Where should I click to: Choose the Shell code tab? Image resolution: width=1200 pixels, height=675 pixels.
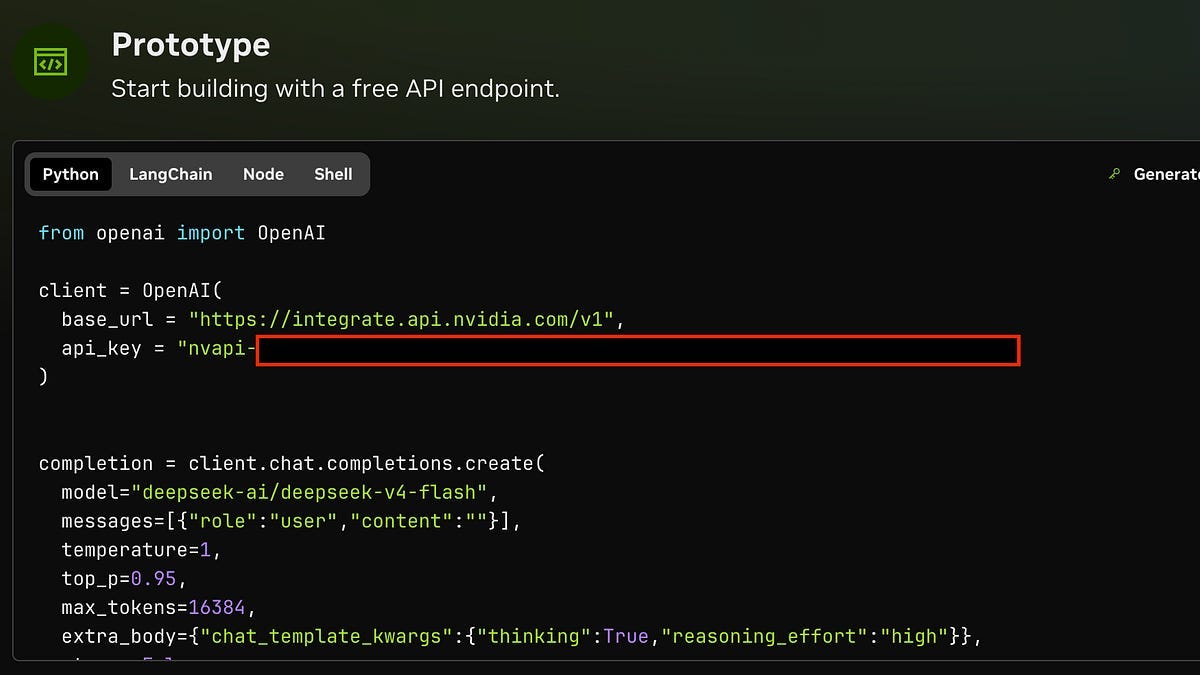pyautogui.click(x=333, y=174)
